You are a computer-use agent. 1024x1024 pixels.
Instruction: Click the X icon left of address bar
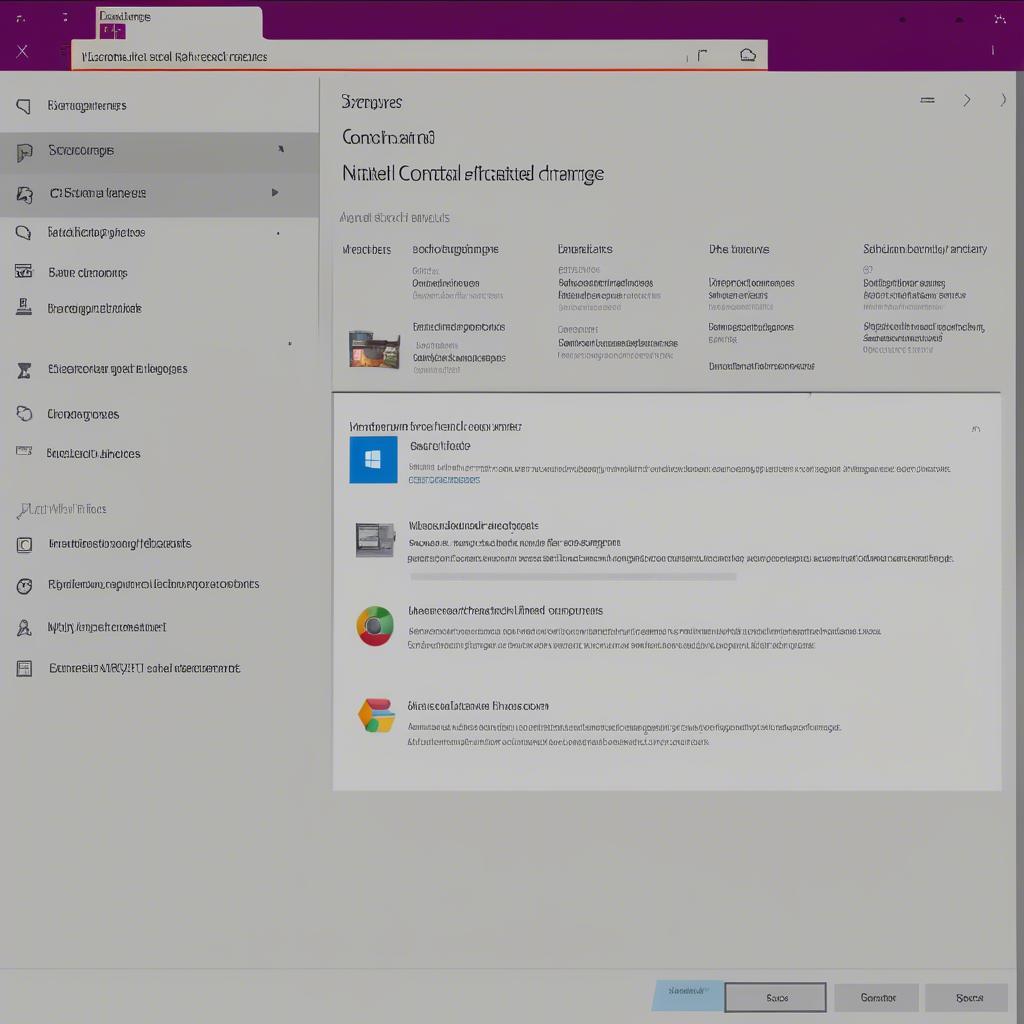(x=22, y=51)
